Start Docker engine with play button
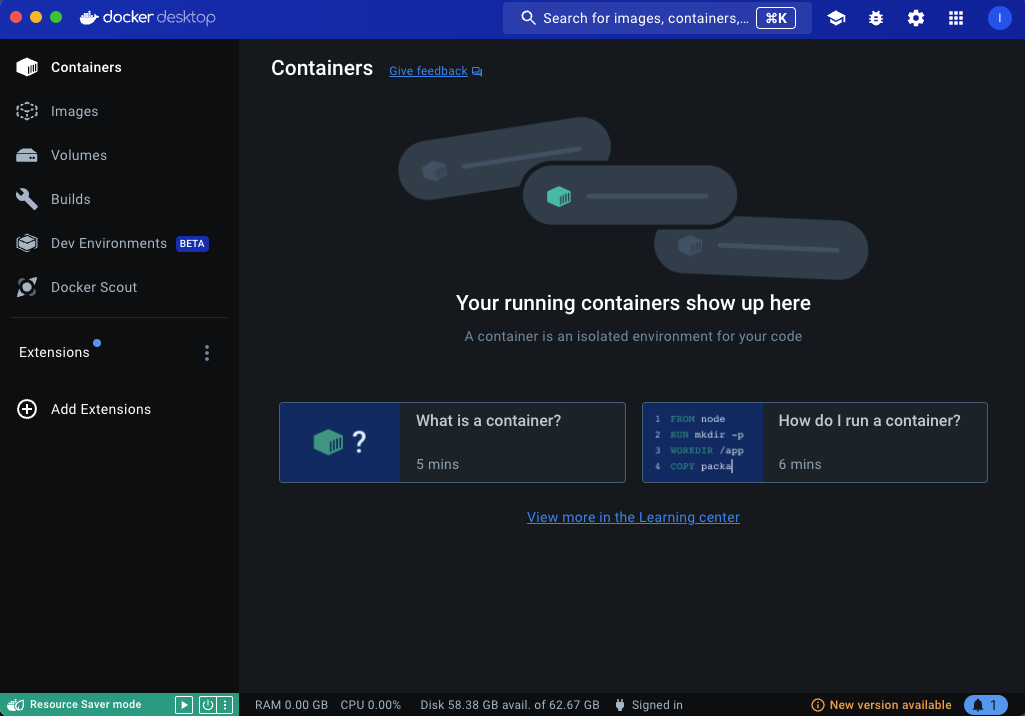The image size is (1025, 716). (184, 705)
